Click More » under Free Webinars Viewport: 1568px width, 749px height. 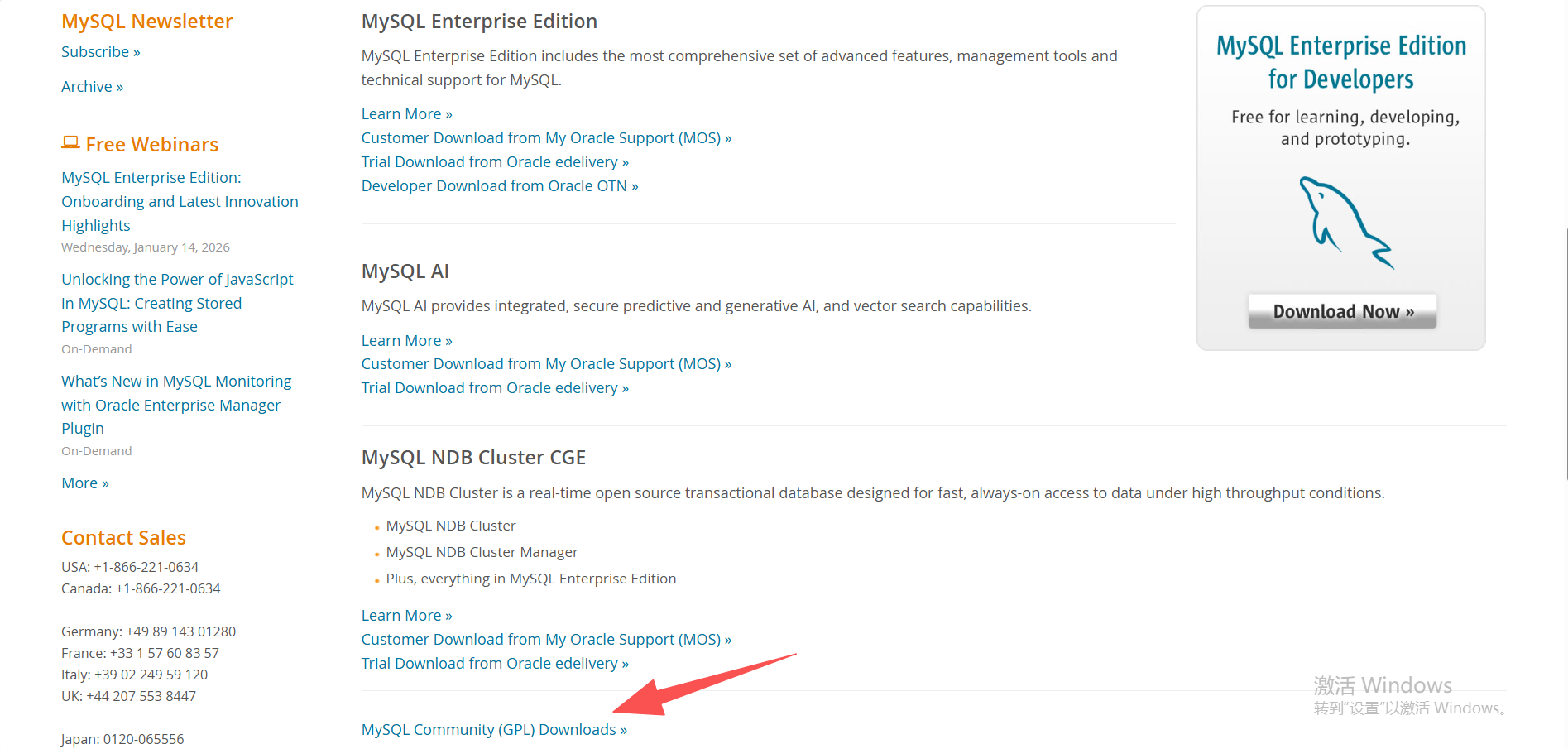tap(85, 483)
